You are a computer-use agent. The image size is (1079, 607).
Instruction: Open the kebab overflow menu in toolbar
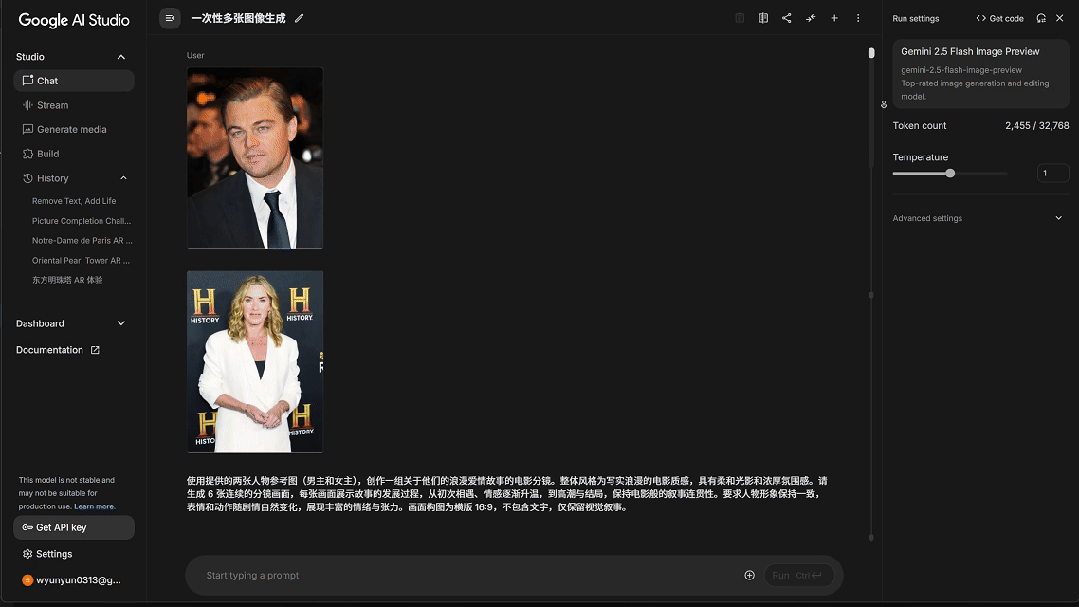pos(858,18)
